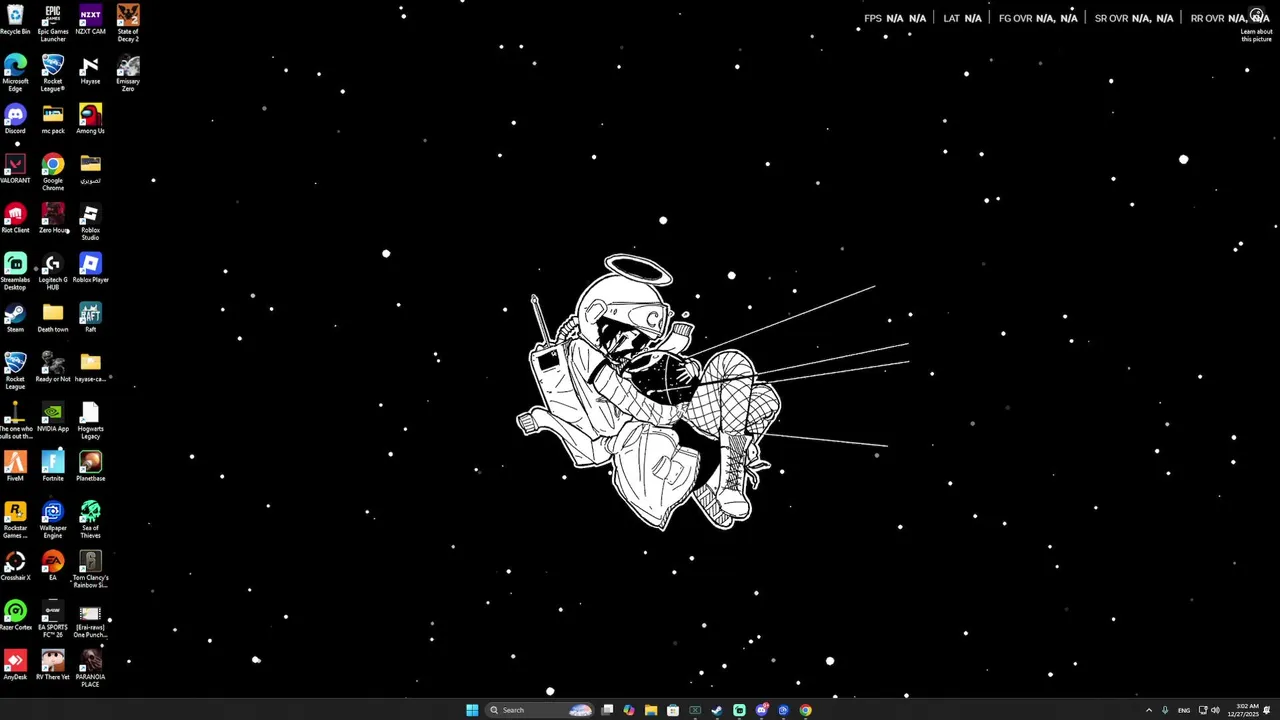Launch EA SPORTS FC 26 shortcut
The height and width of the screenshot is (720, 1280).
[53, 618]
